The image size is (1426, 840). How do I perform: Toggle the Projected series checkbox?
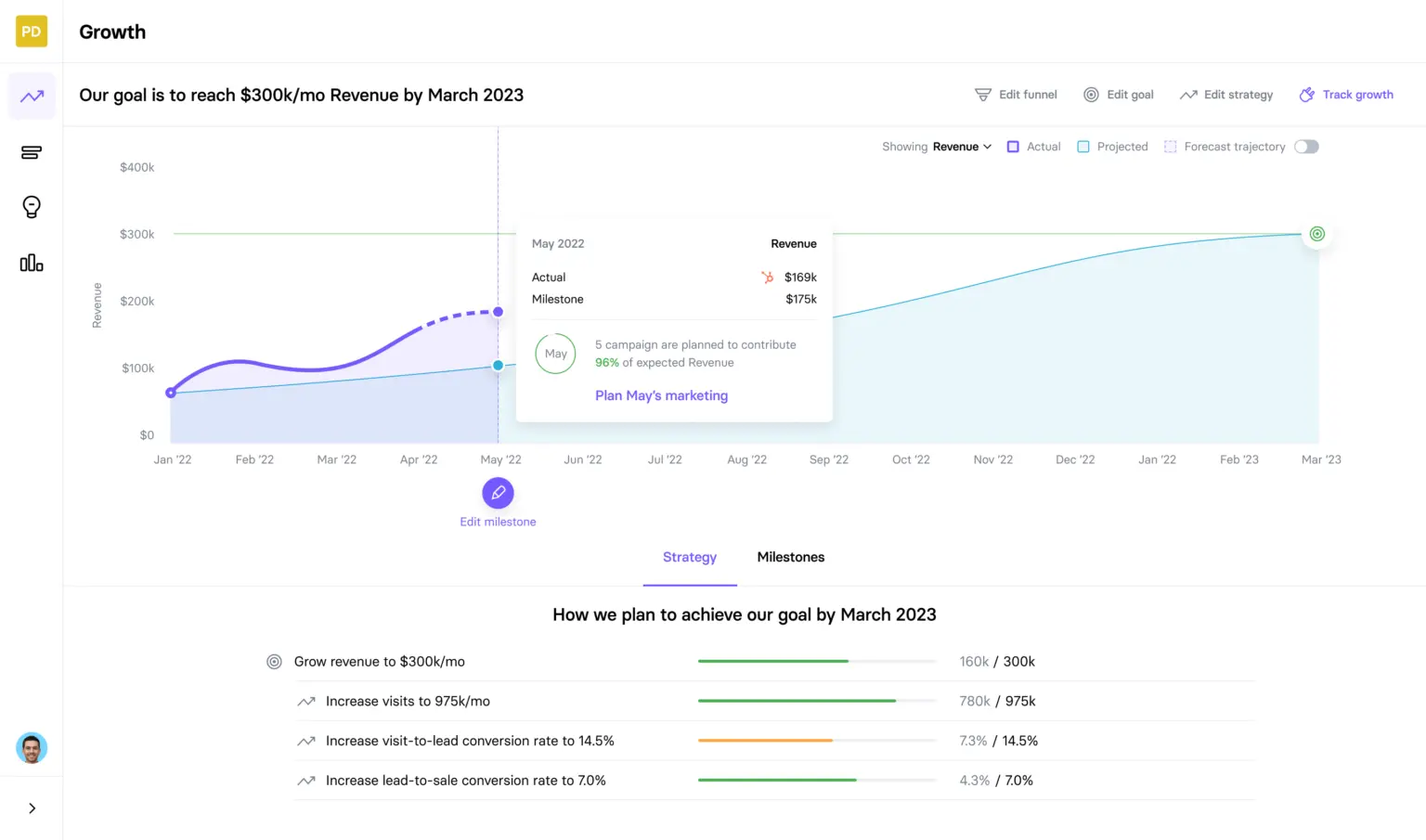click(x=1082, y=146)
